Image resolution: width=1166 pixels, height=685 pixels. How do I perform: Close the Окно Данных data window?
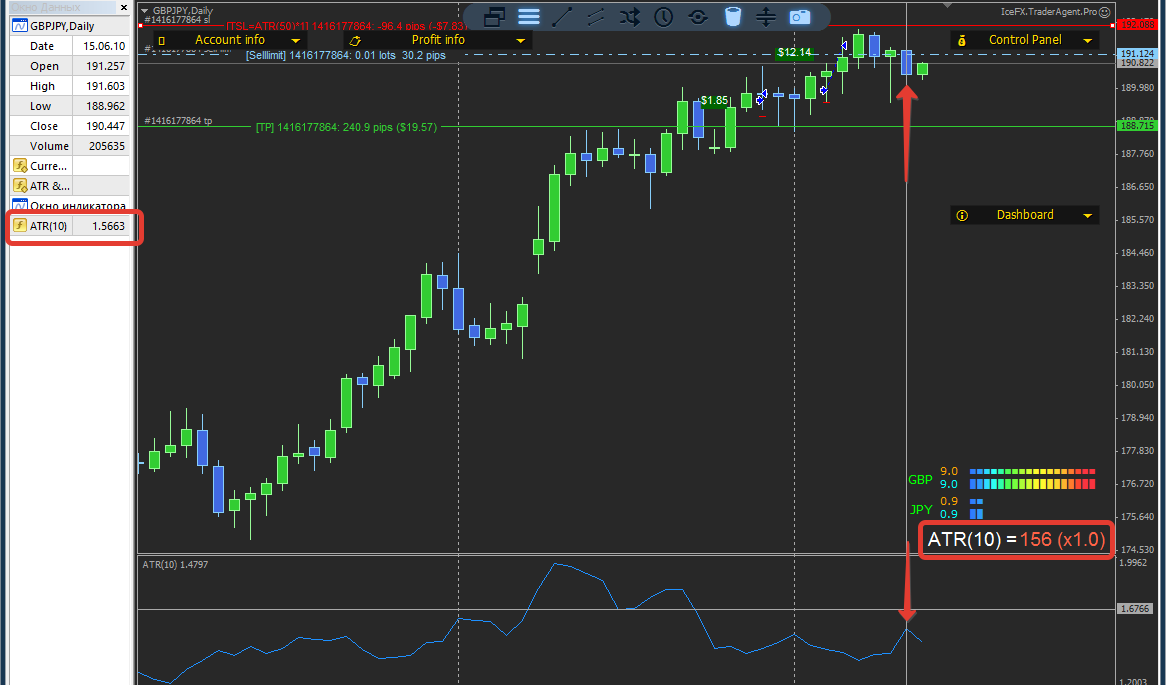(123, 7)
